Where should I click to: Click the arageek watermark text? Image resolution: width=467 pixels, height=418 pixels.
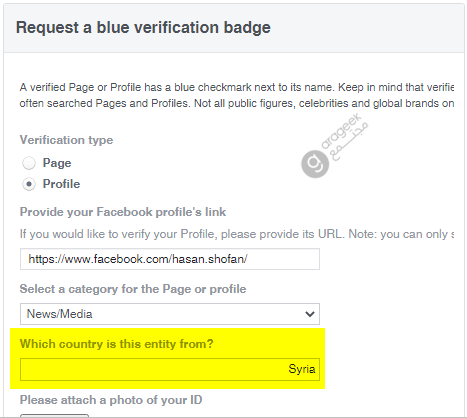point(345,136)
